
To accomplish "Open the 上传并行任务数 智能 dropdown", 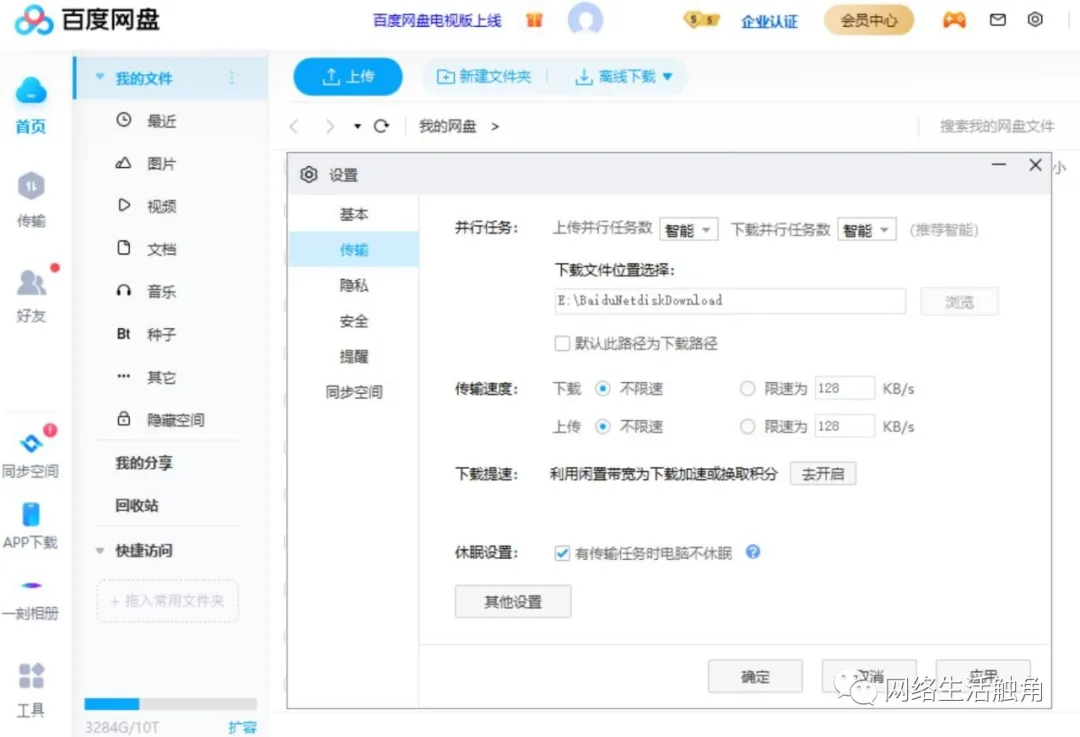I will tap(688, 229).
